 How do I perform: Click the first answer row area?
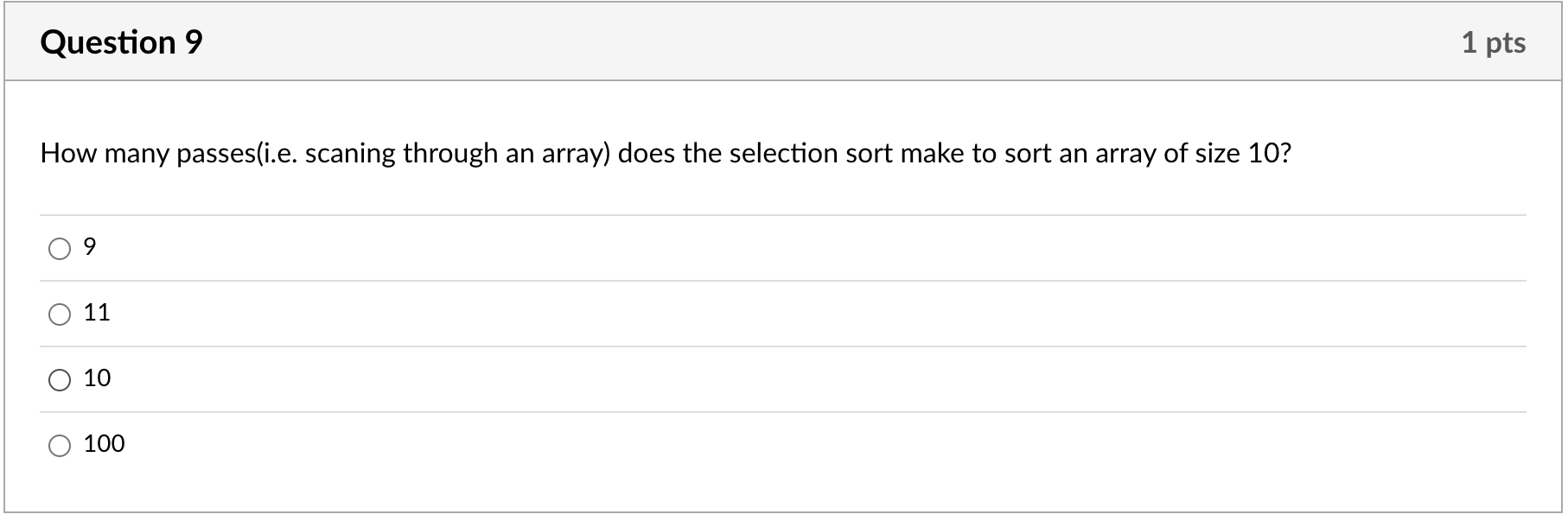[778, 248]
